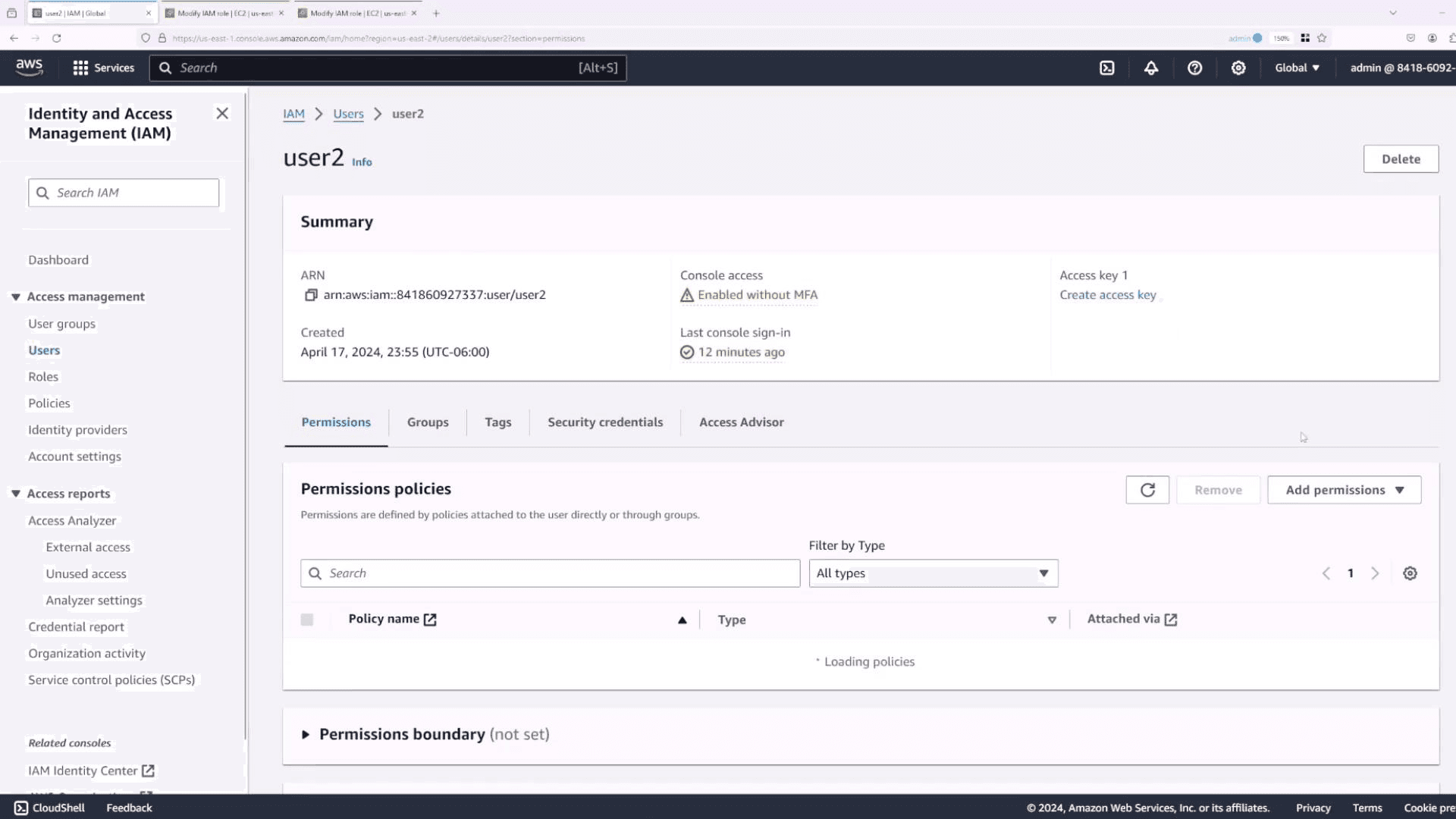Switch to the Access Advisor tab
This screenshot has height=819, width=1456.
click(x=741, y=422)
